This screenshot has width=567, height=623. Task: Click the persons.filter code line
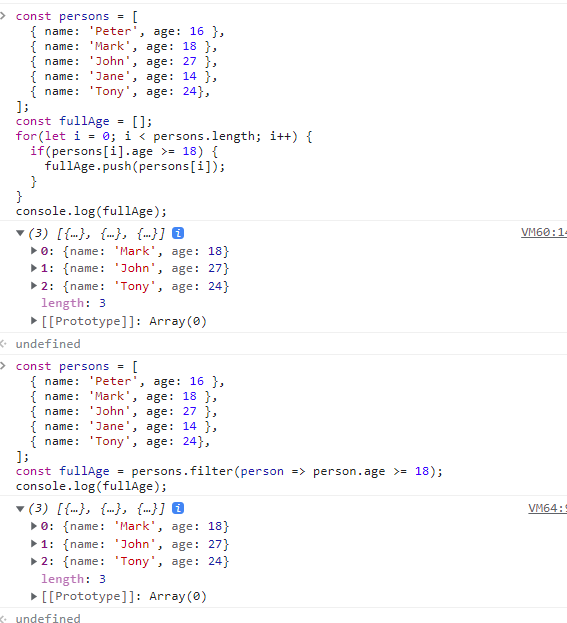[229, 471]
